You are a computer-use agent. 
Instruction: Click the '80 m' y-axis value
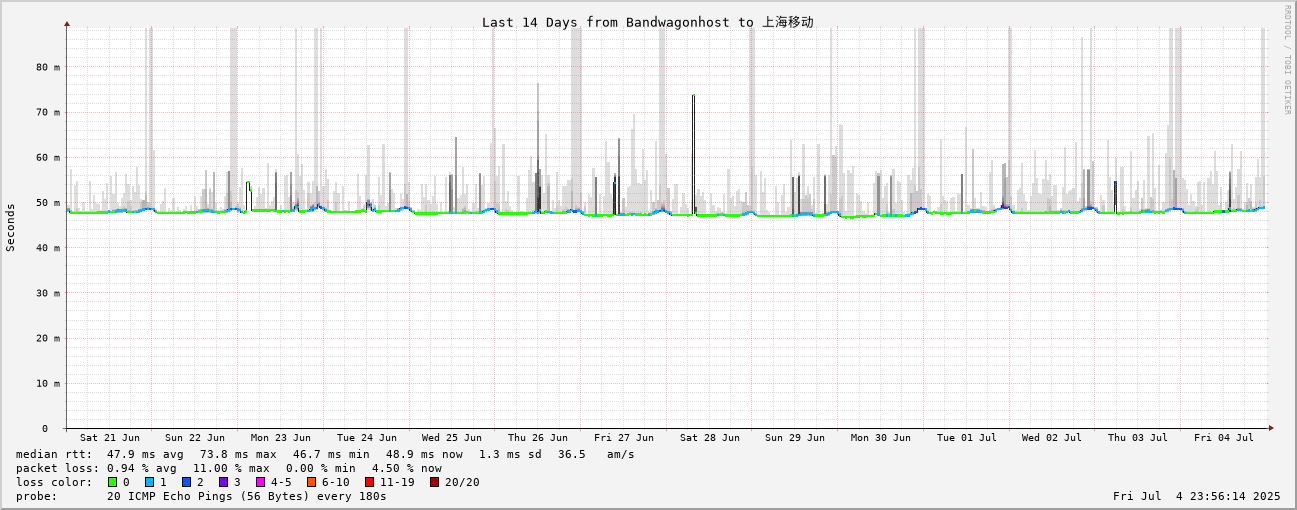pos(48,67)
